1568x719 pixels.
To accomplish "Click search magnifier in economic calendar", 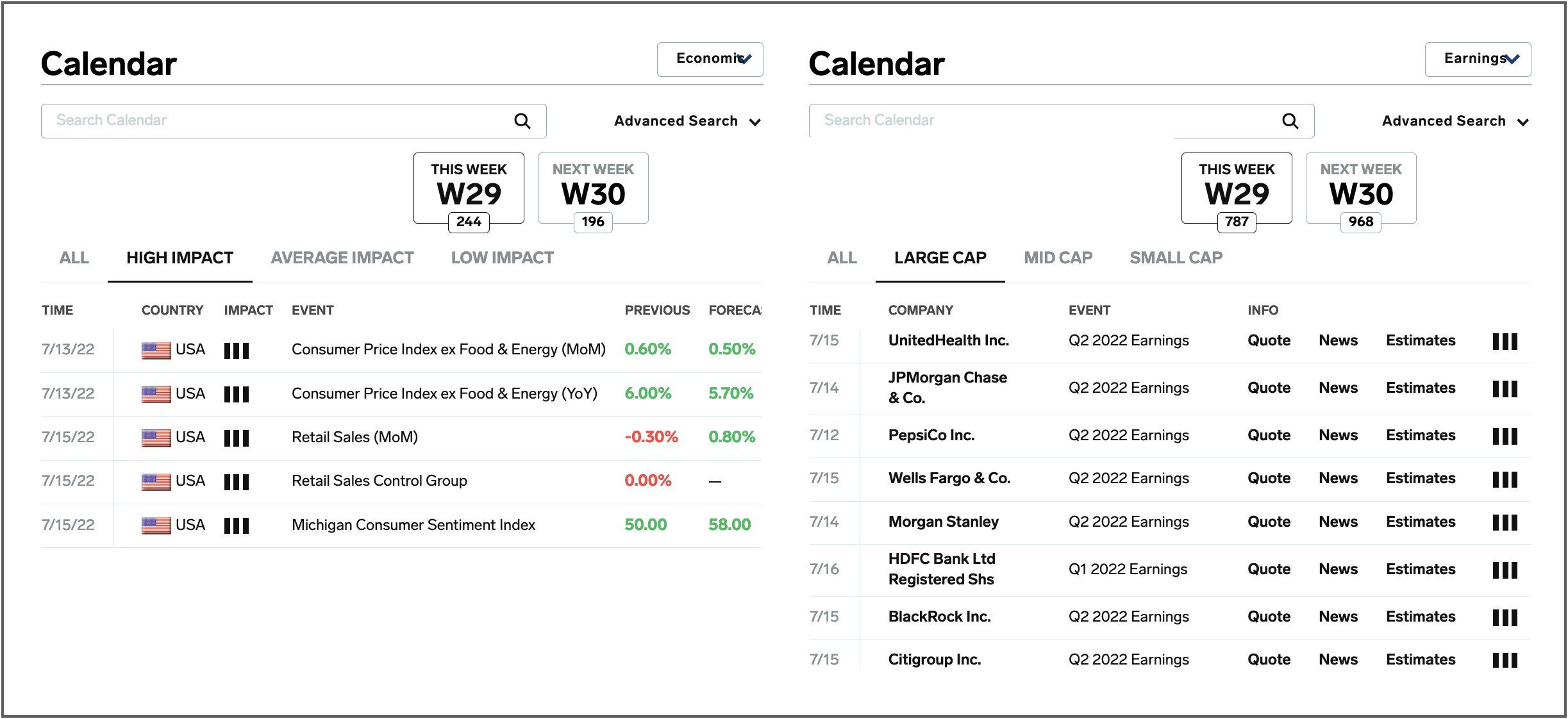I will 522,121.
